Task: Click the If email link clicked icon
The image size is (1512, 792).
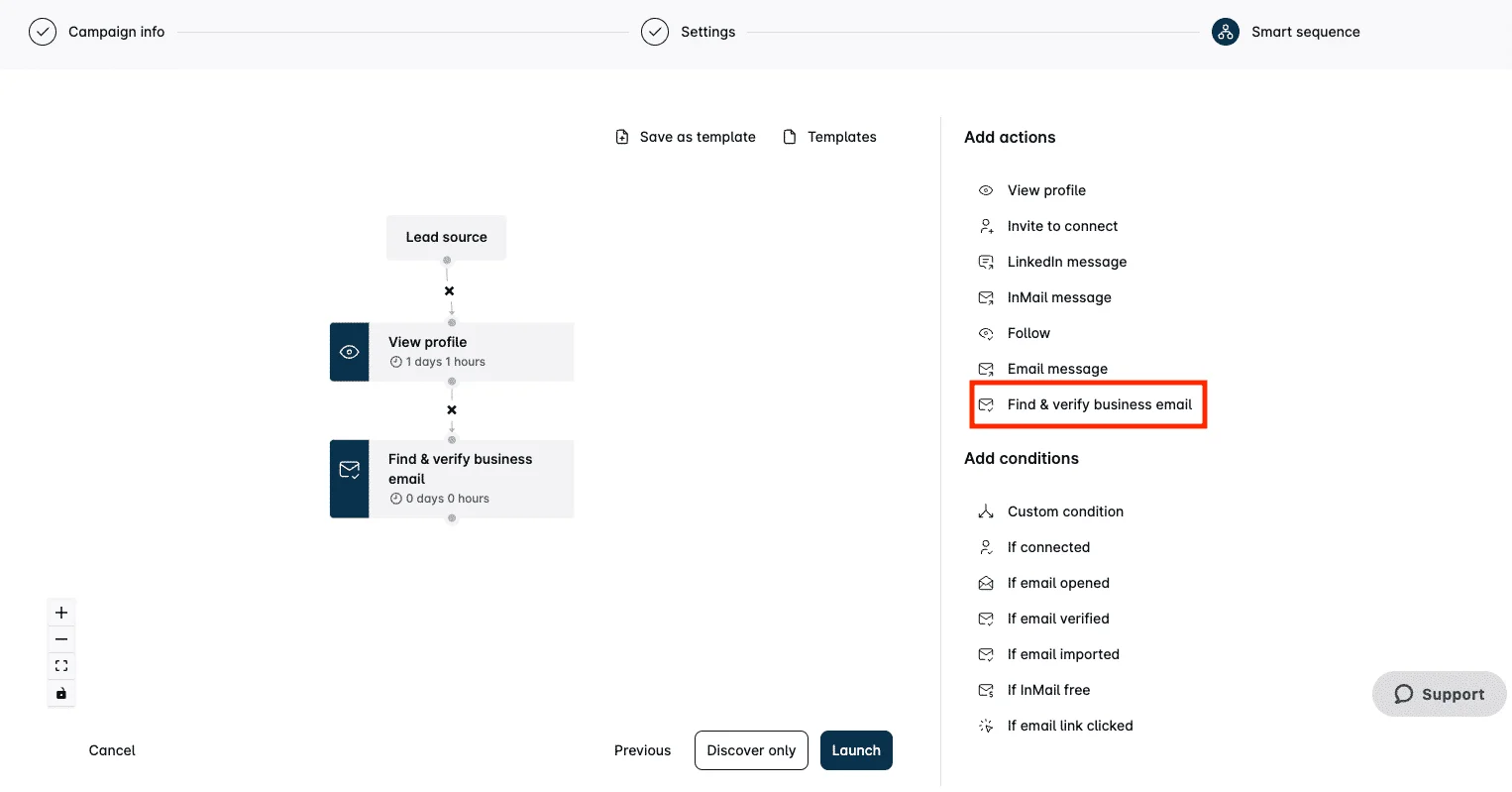Action: 986,726
